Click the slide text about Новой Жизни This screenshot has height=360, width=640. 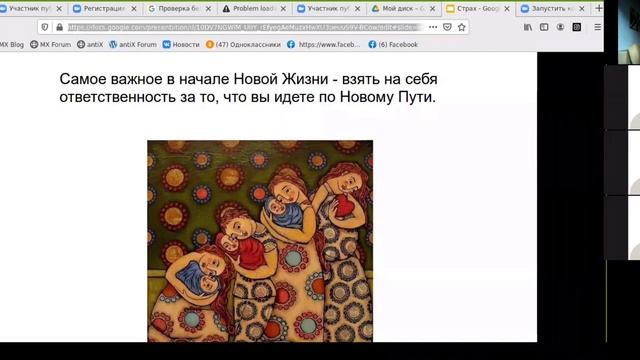coord(248,88)
